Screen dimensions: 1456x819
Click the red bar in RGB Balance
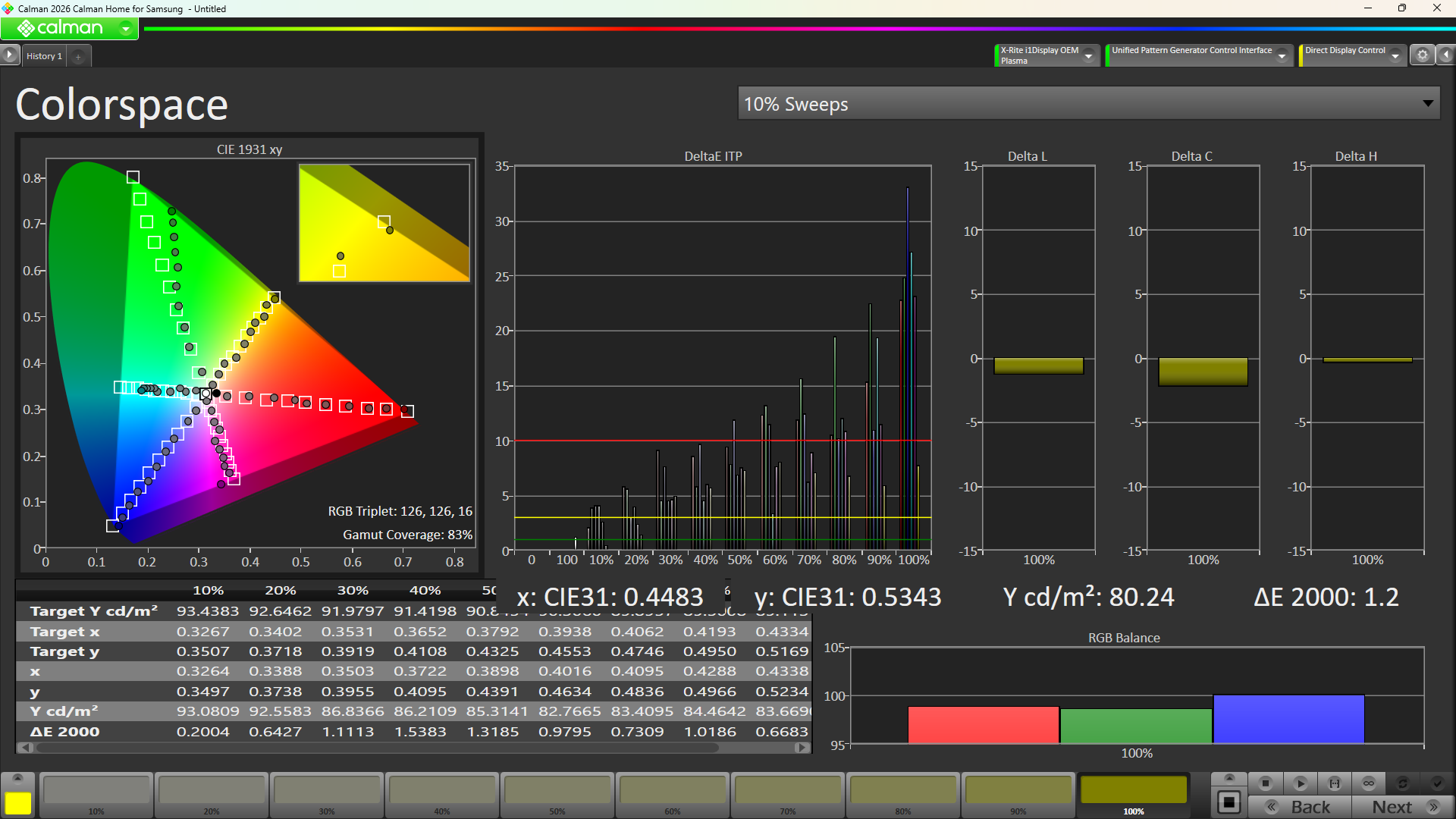(x=984, y=725)
